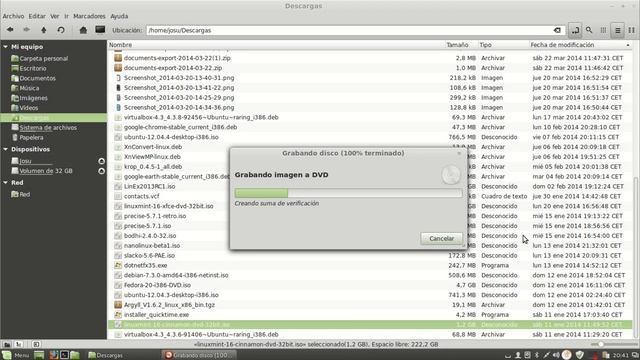Select the highlighted linuxmint-16-cinnamon-dvd-32bit.iso row
Image resolution: width=640 pixels, height=360 pixels.
pyautogui.click(x=370, y=324)
